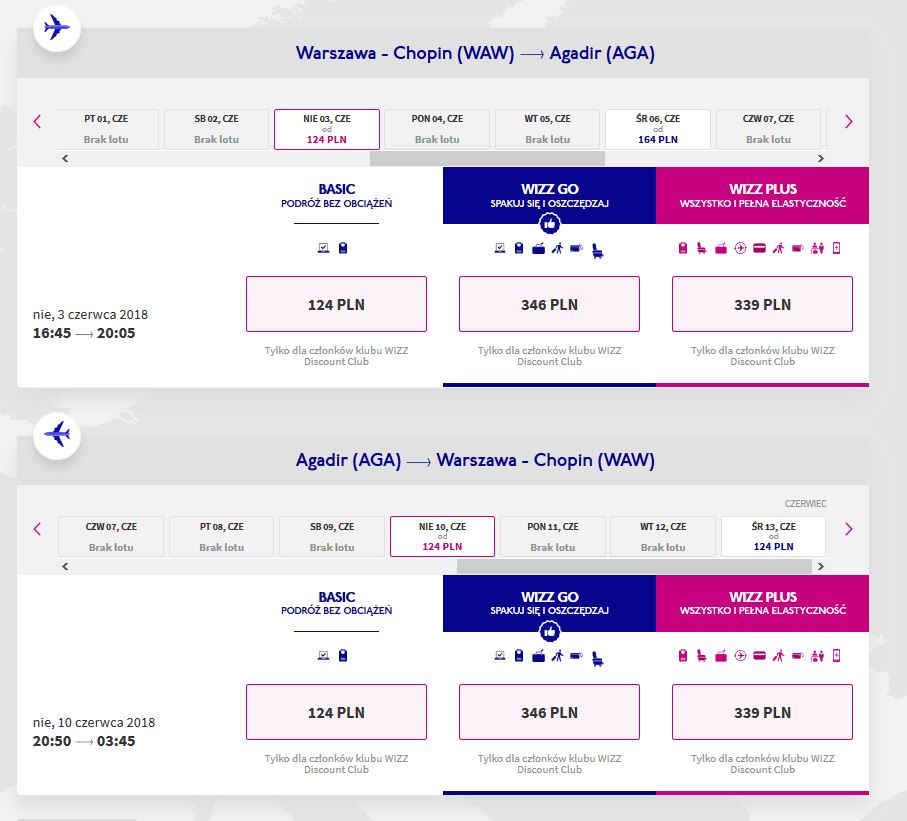Select the NIE 03, CZE date tab at 124 PLN
The width and height of the screenshot is (907, 821).
point(327,129)
